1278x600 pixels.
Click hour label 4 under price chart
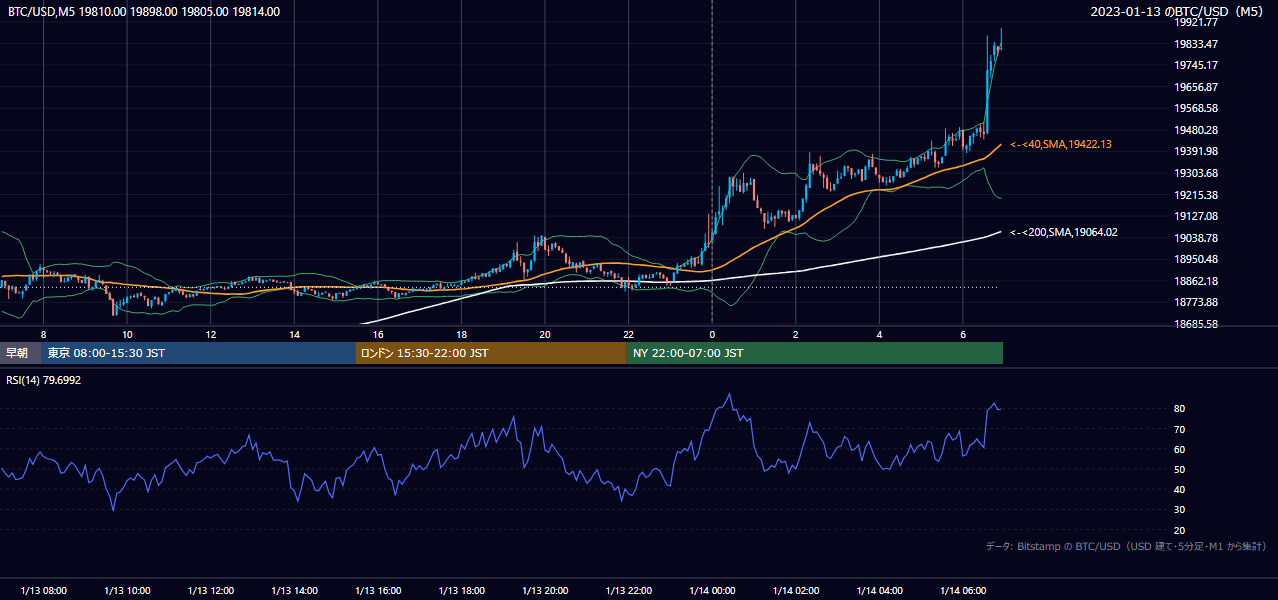click(x=879, y=334)
